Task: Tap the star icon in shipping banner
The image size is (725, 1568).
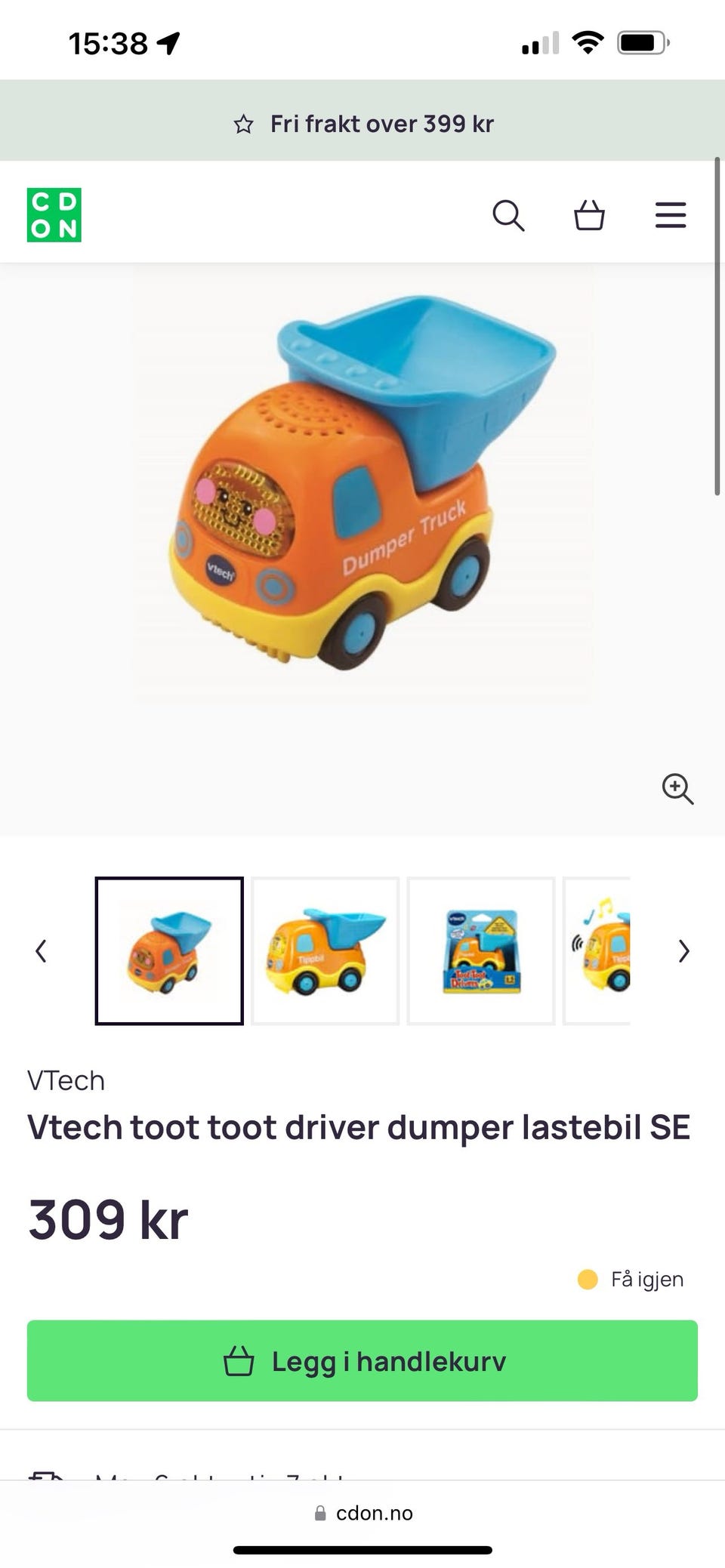Action: [x=243, y=124]
